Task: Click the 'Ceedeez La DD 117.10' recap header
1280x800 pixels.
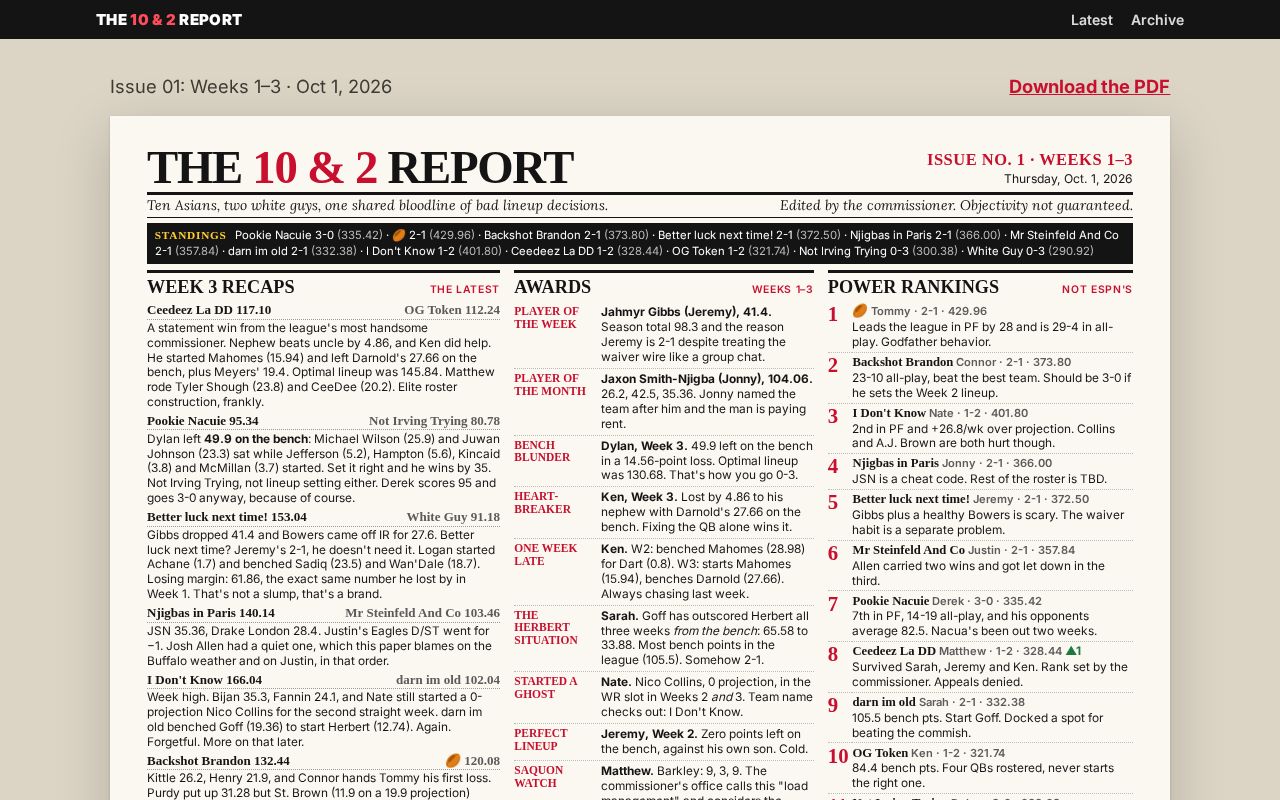Action: [209, 310]
